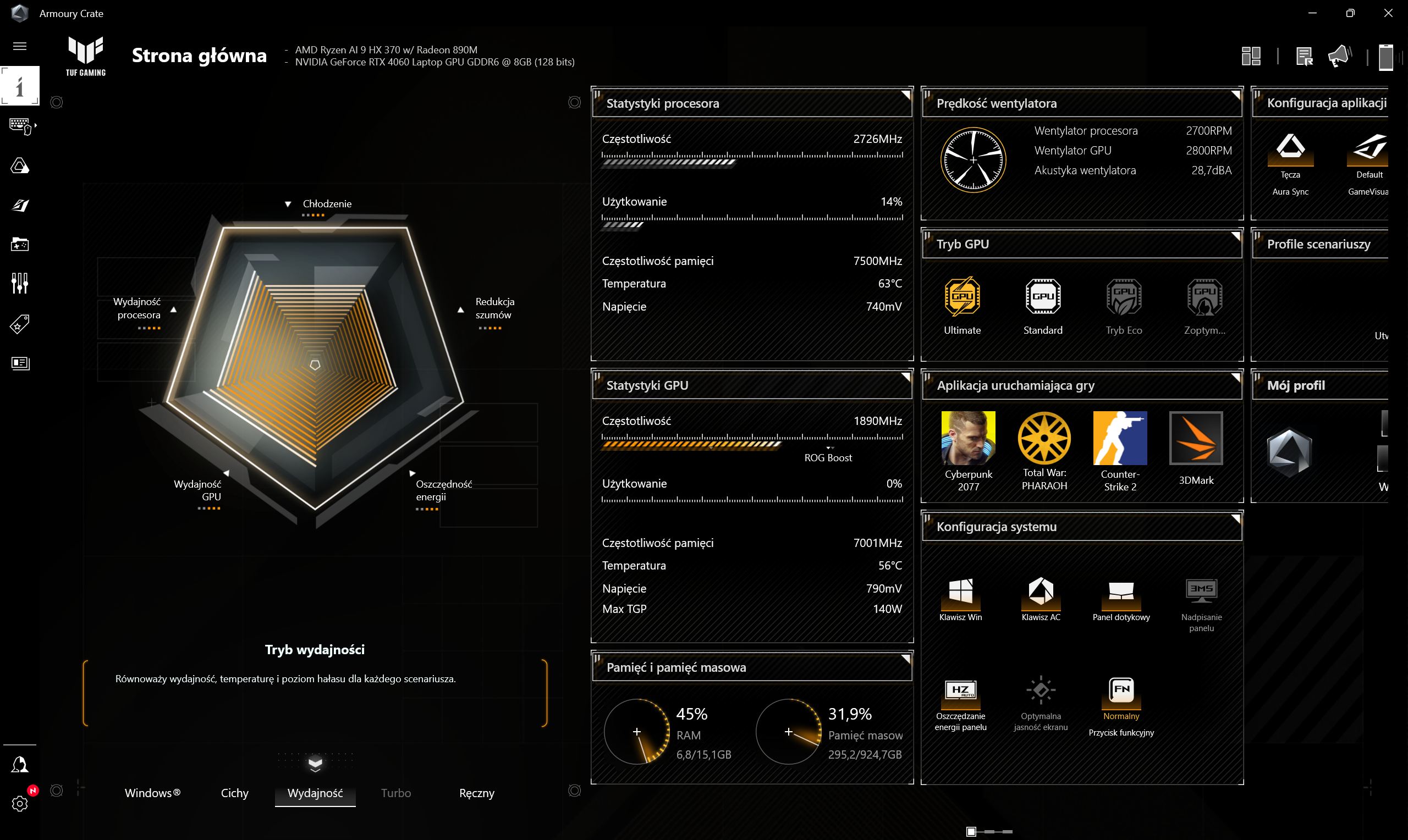Click the Armoury Crate app logo
Viewport: 1408px width, 840px height.
tap(19, 13)
